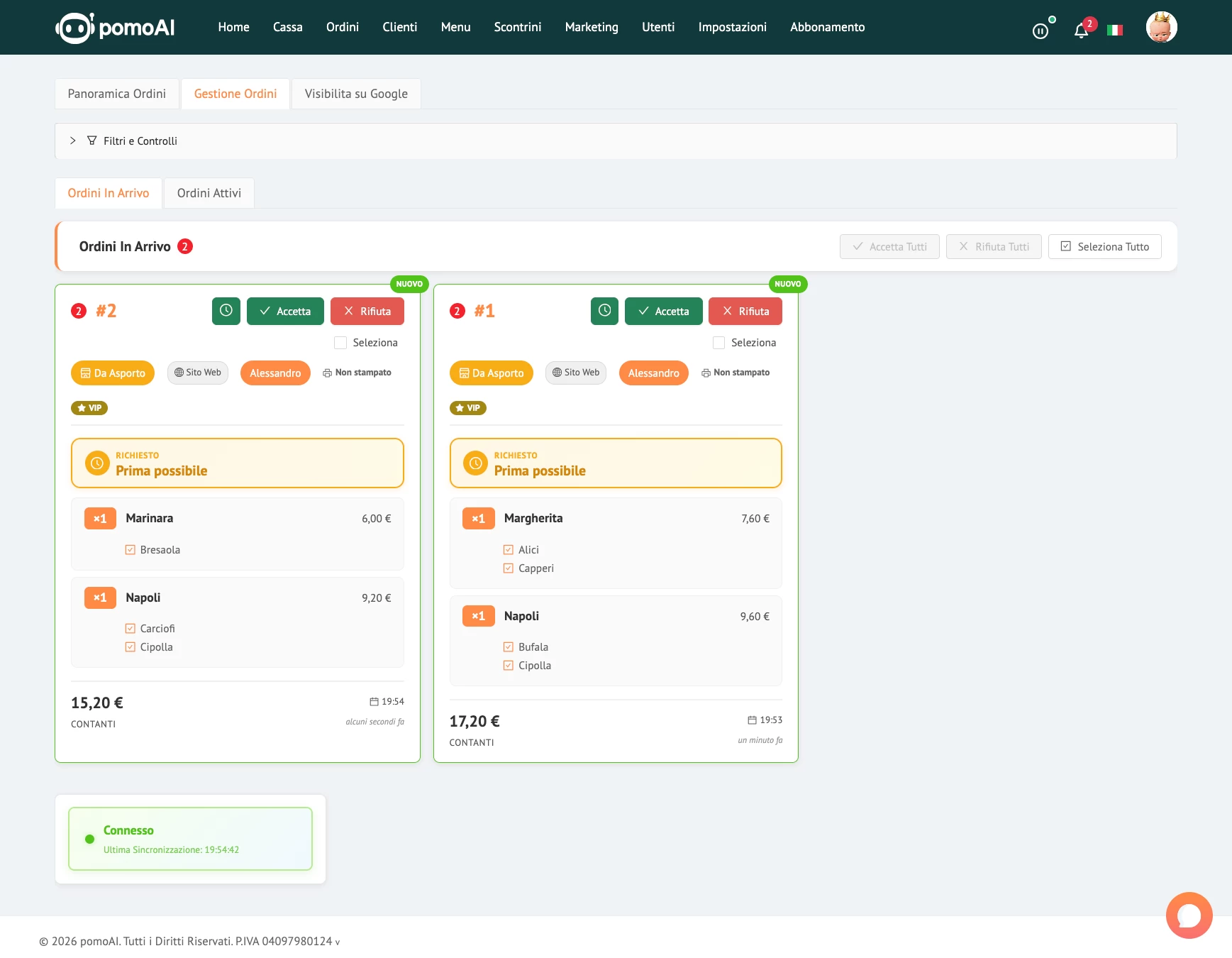Click the filter funnel icon
The image size is (1232, 958).
point(91,141)
